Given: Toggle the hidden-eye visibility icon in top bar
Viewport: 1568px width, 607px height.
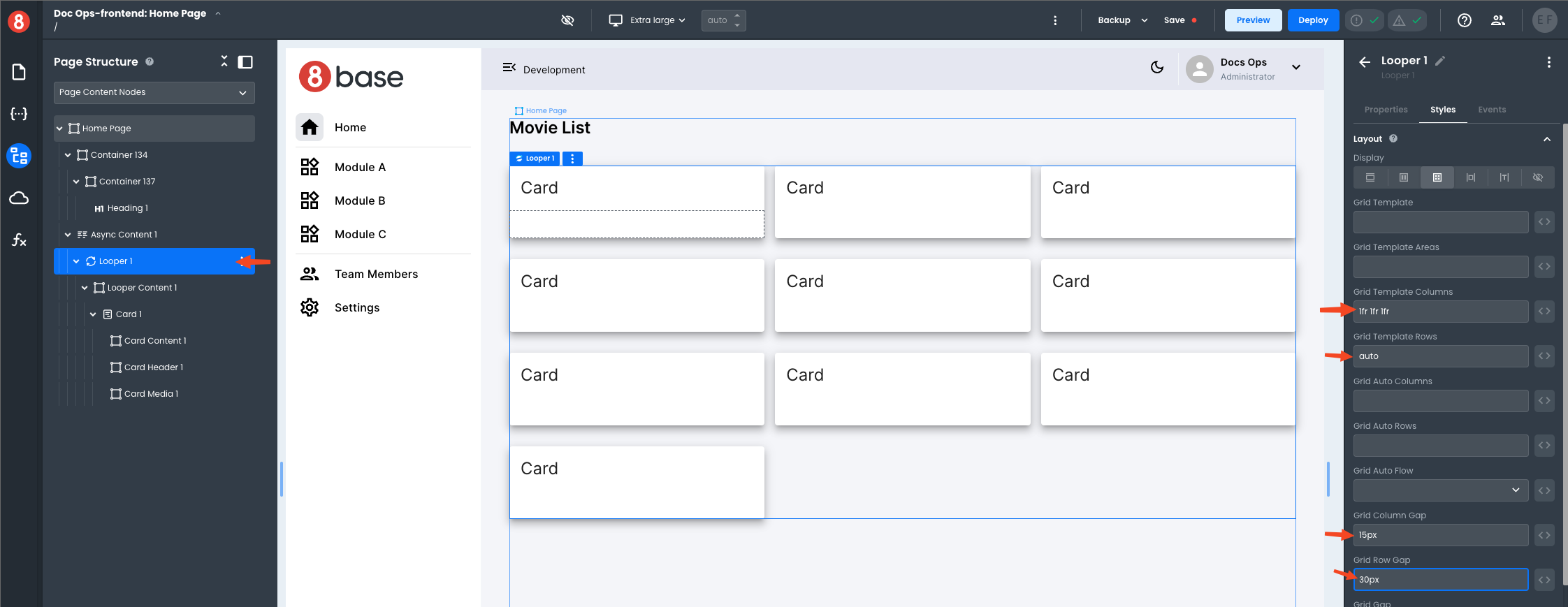Looking at the screenshot, I should (567, 20).
